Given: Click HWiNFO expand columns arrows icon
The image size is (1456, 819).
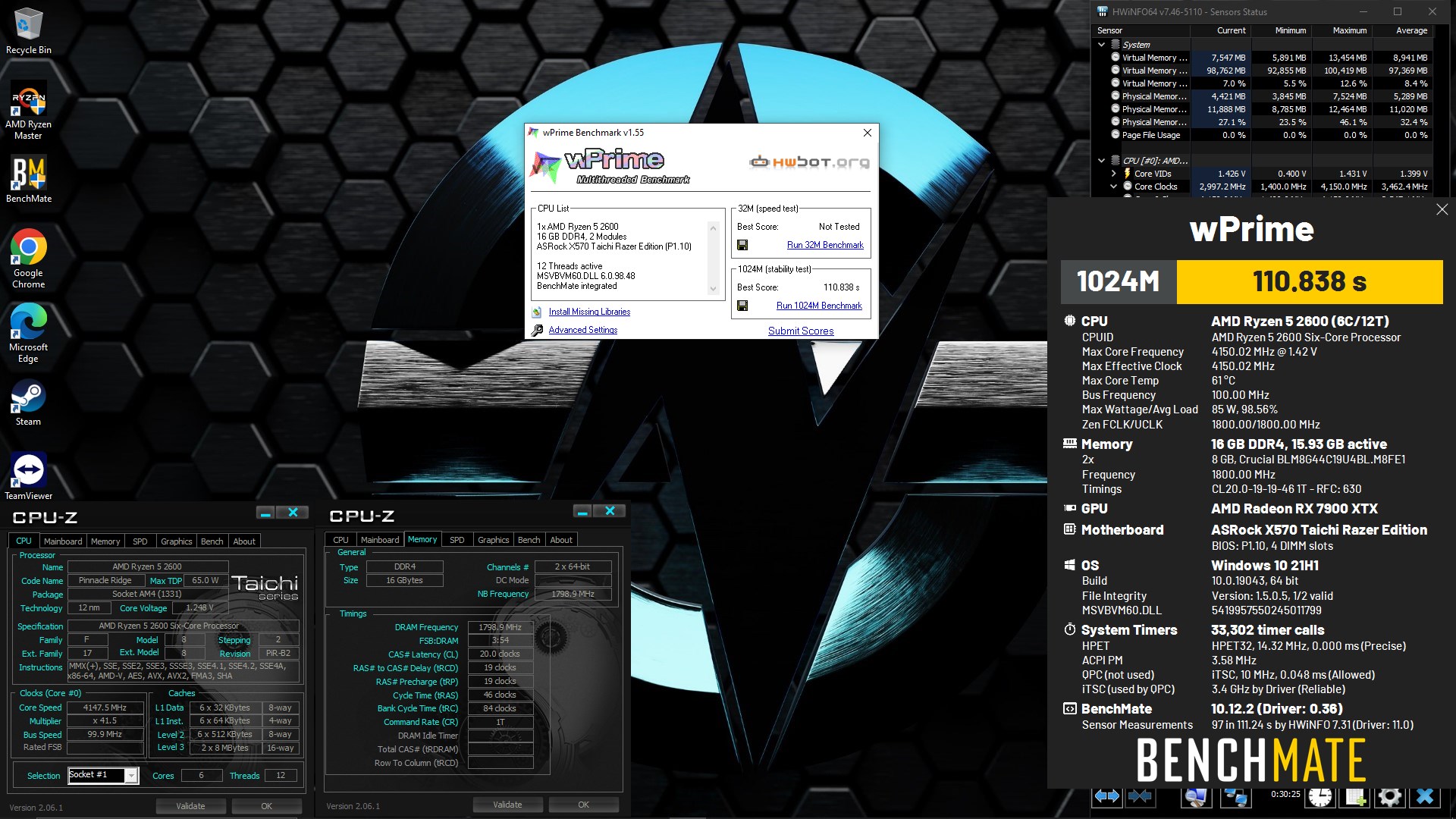Looking at the screenshot, I should (1107, 796).
